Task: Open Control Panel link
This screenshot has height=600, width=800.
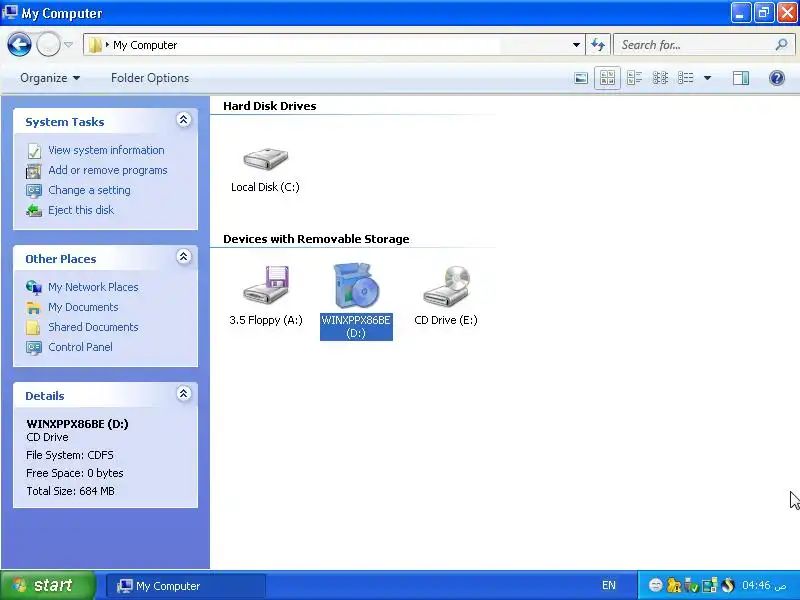Action: (80, 347)
